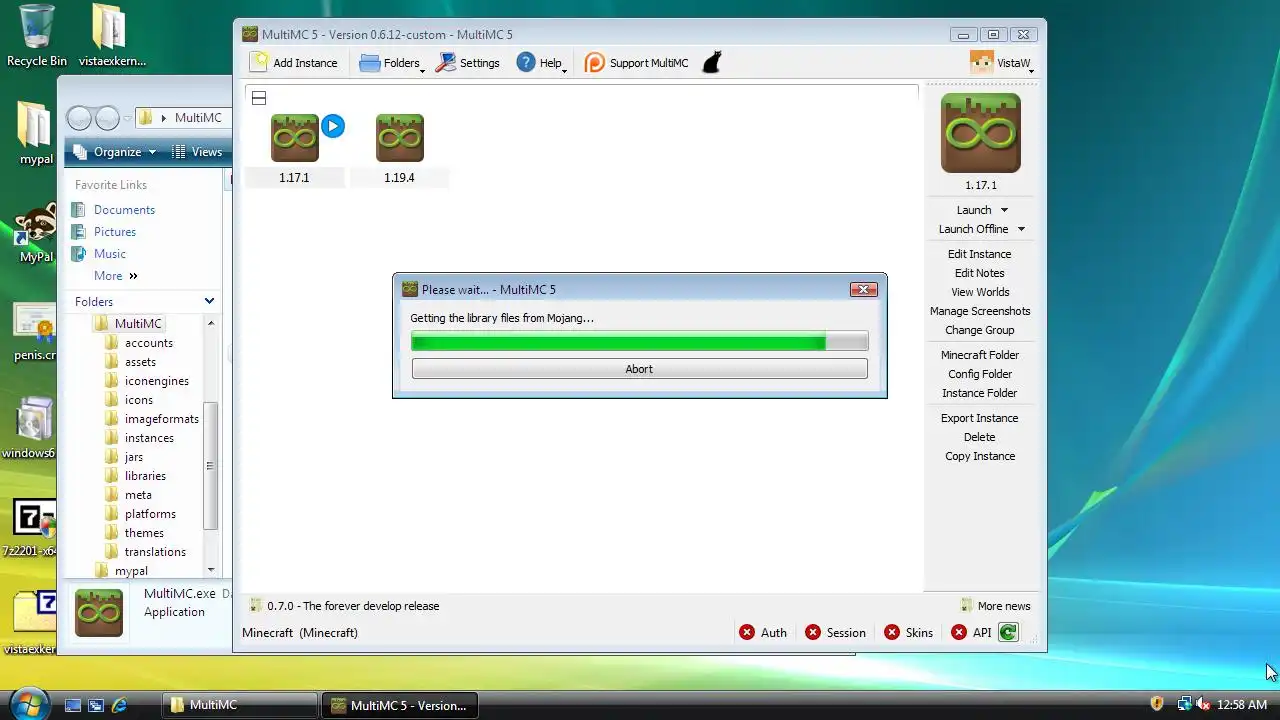Open the VistaW account dropdown

1002,63
